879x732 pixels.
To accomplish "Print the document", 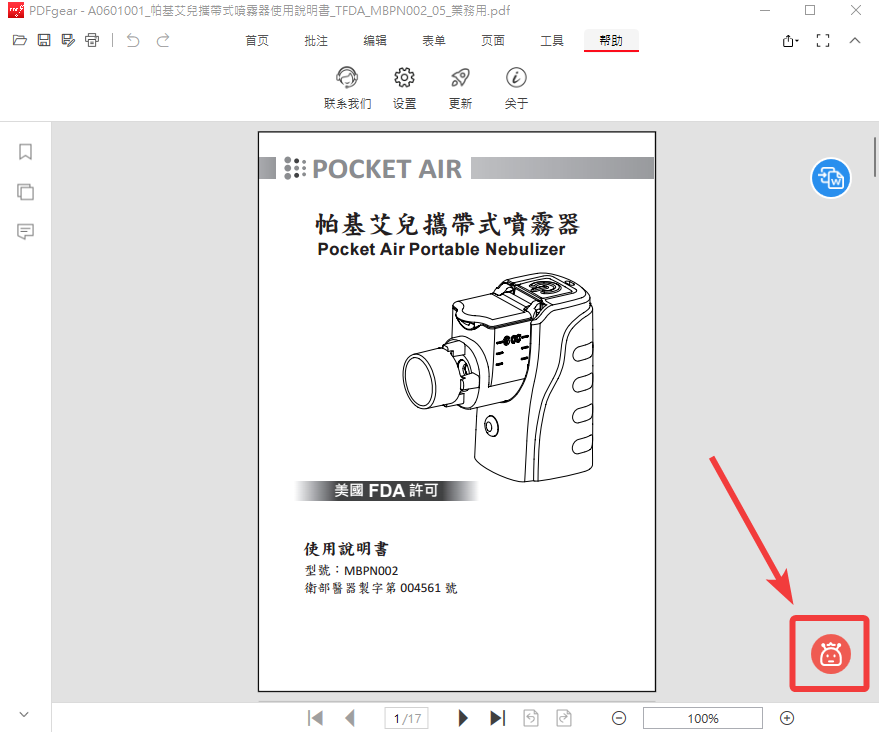I will (x=92, y=40).
